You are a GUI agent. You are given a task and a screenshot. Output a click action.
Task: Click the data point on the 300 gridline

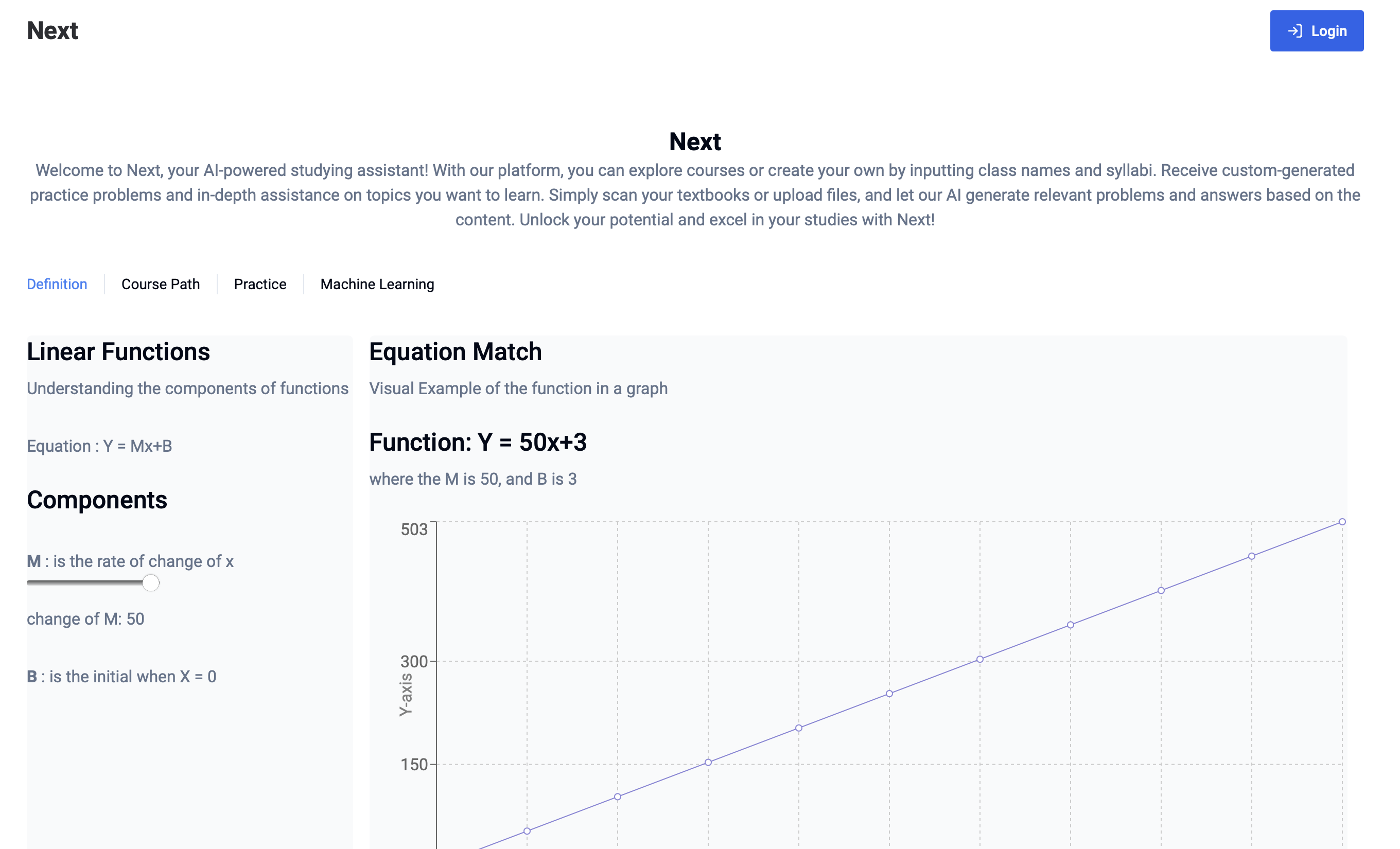pyautogui.click(x=980, y=659)
